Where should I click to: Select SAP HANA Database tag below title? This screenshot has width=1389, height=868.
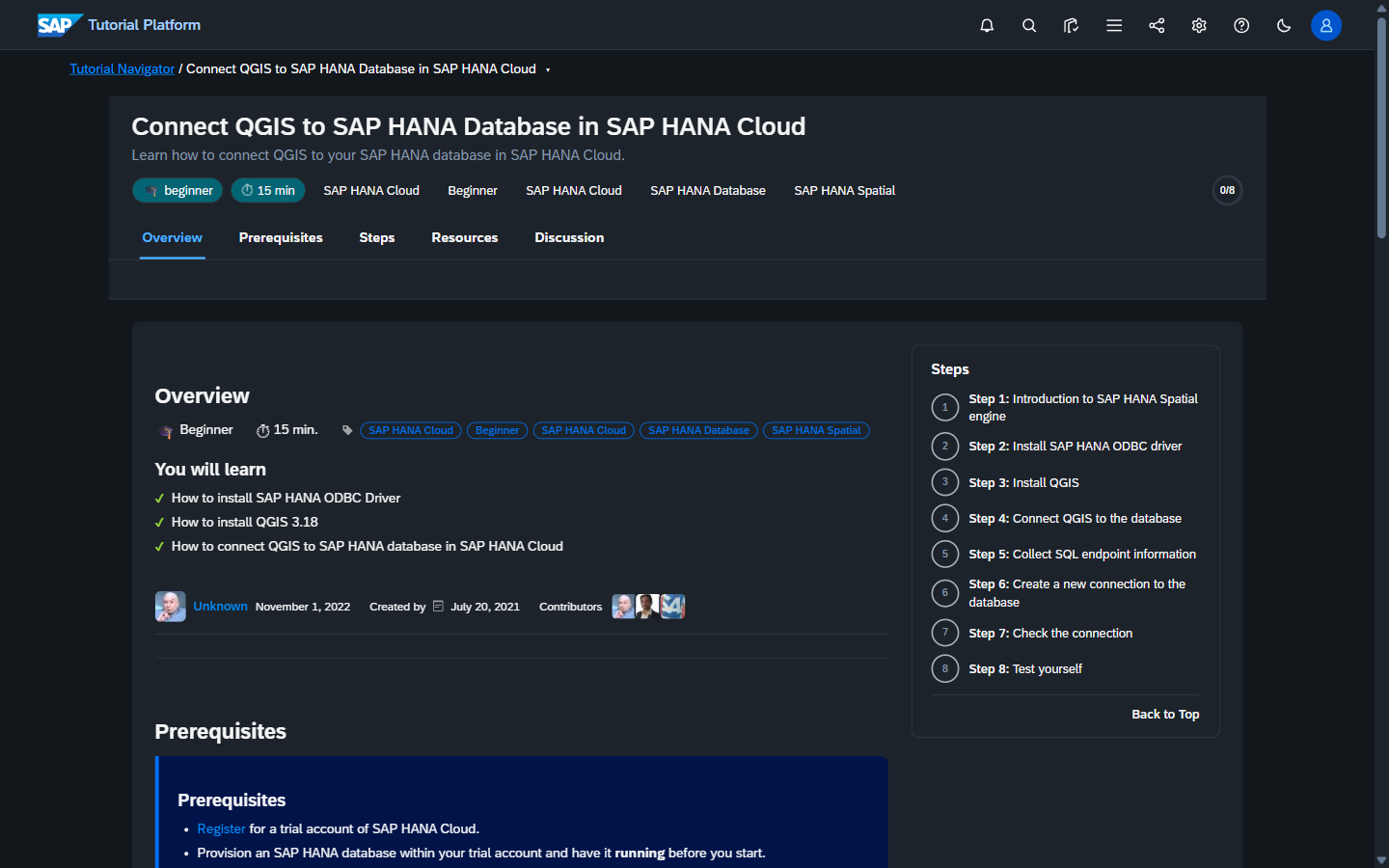(708, 190)
